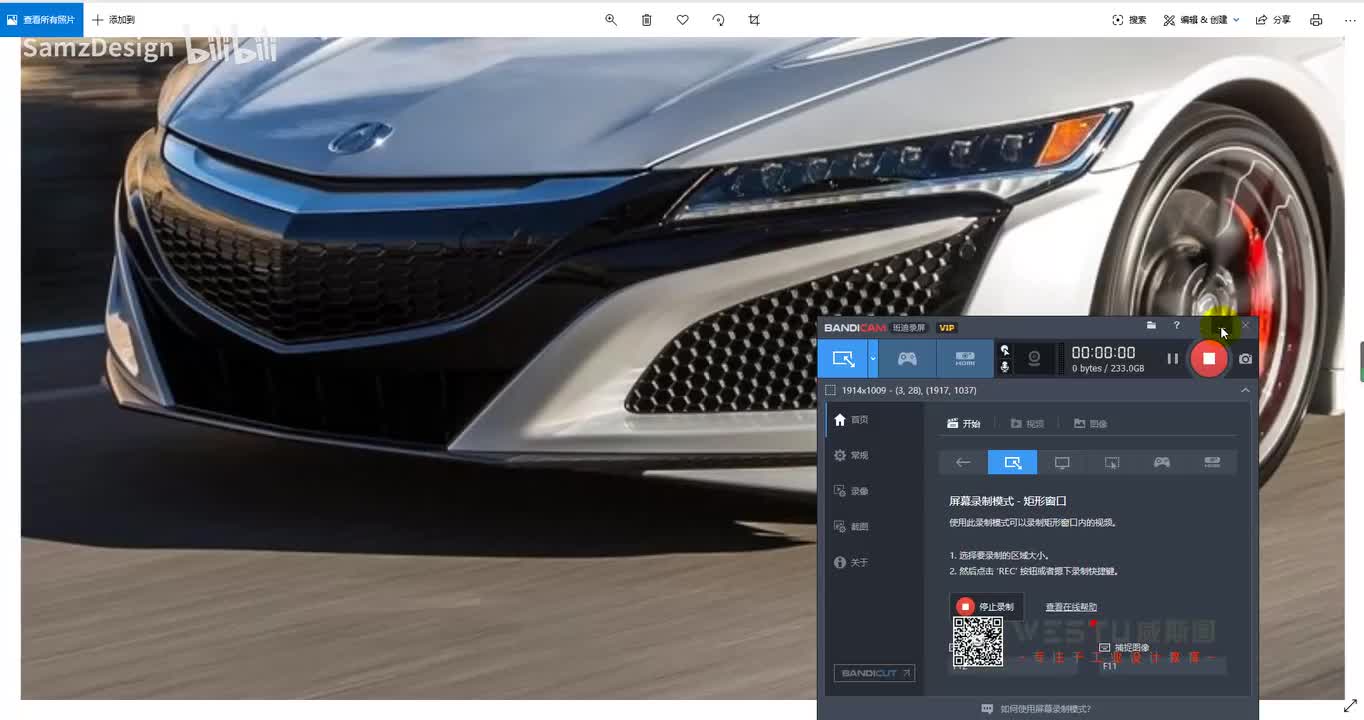Toggle Photos fullscreen with the diagonal arrows icon

(x=1350, y=706)
